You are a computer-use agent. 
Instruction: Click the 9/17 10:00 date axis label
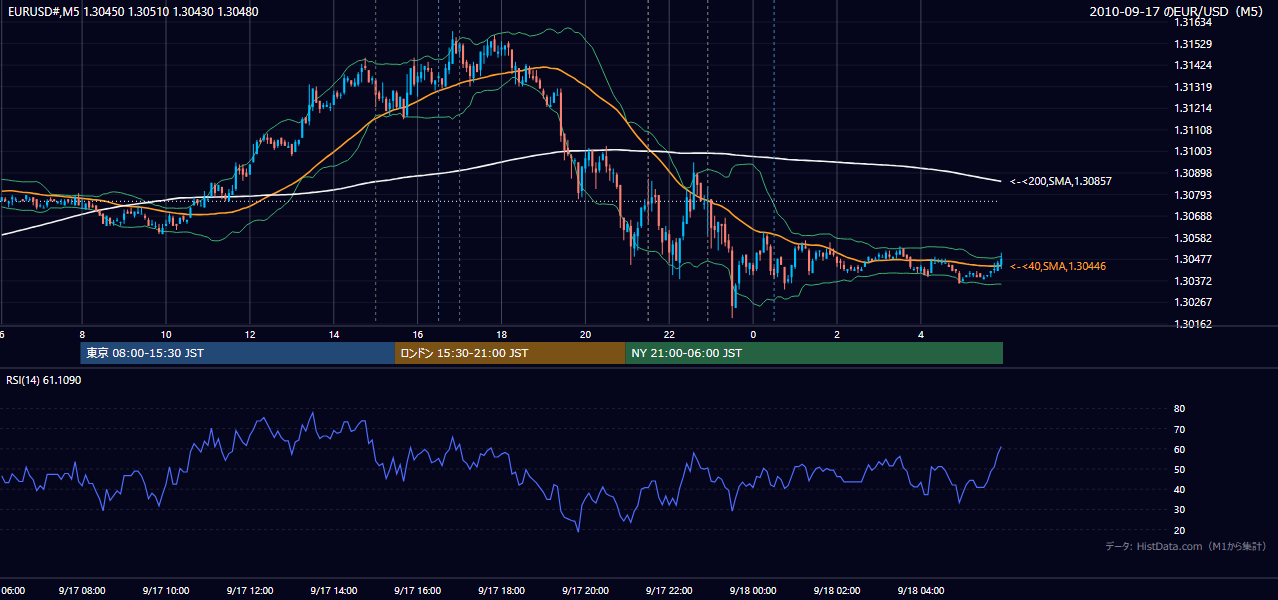tap(164, 590)
